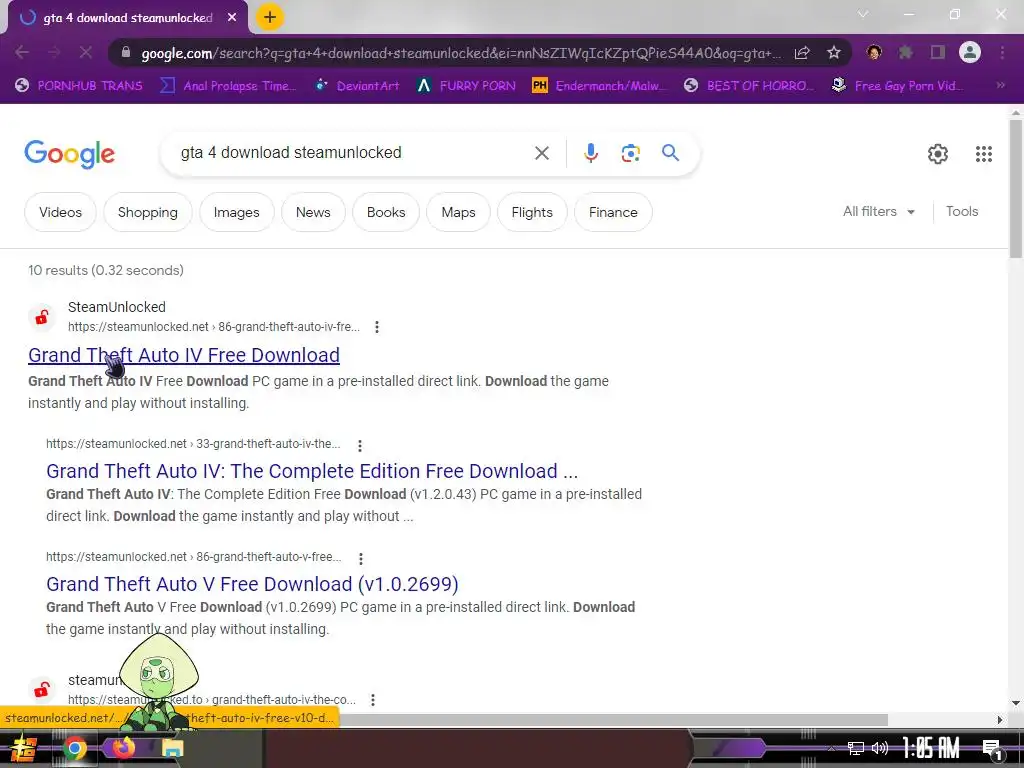This screenshot has height=768, width=1024.
Task: Open network icon in system tray
Action: pyautogui.click(x=855, y=748)
